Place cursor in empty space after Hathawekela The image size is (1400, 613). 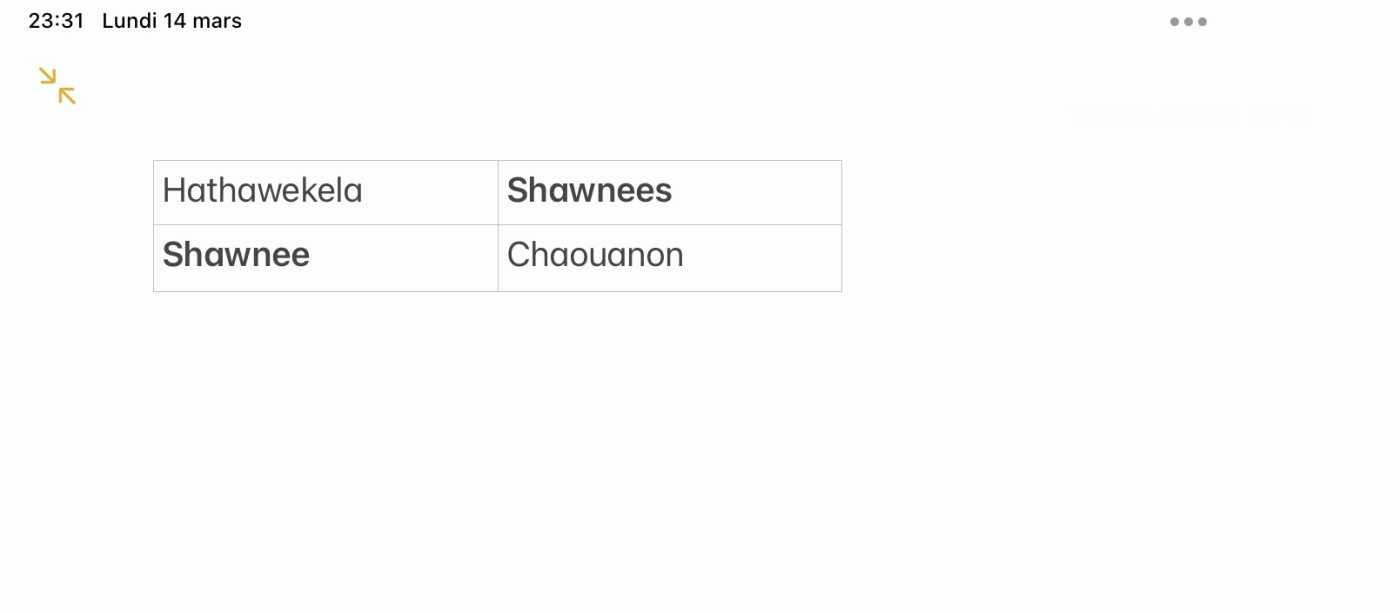tap(430, 192)
